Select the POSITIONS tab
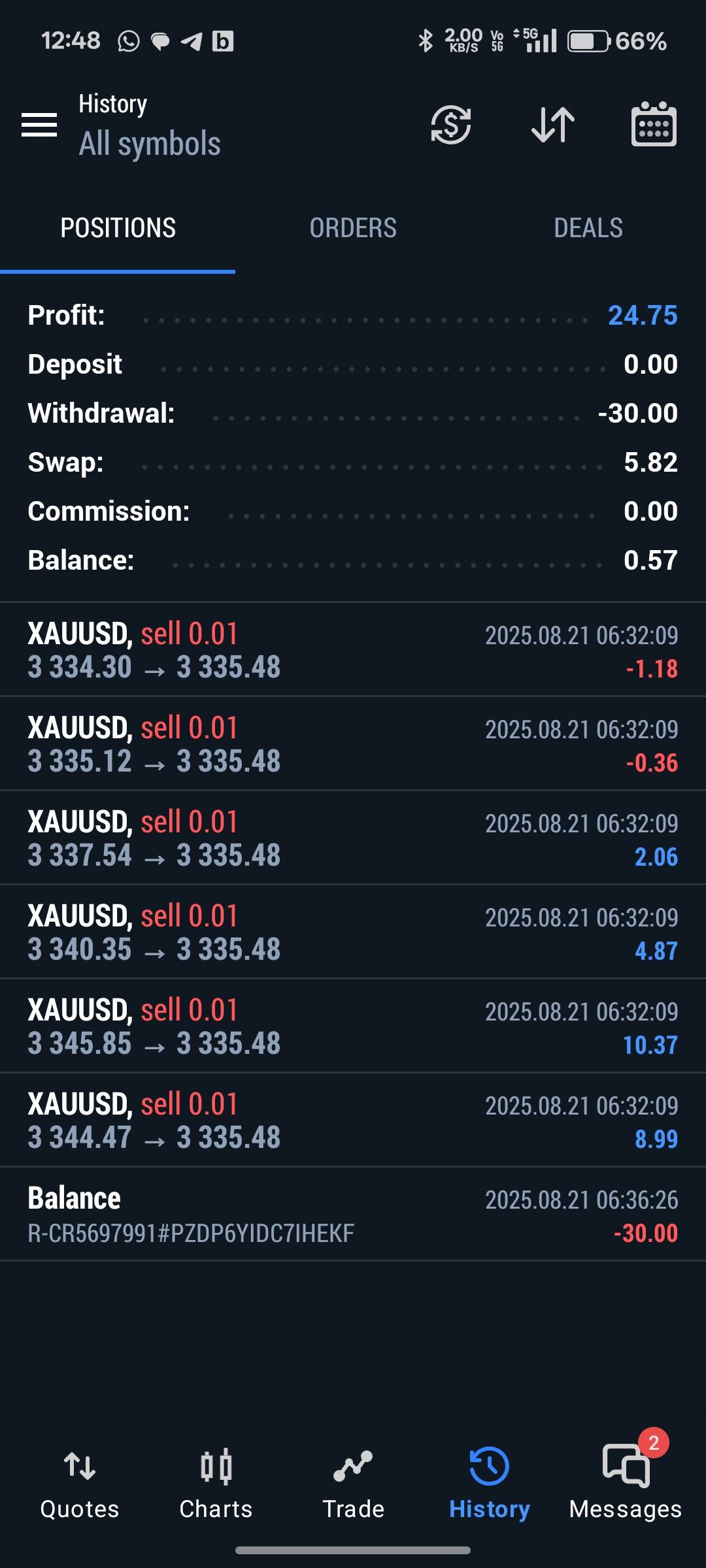This screenshot has height=1568, width=706. point(118,228)
